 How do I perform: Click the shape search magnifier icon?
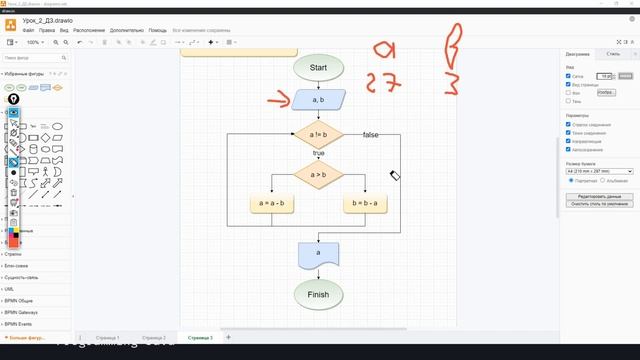pyautogui.click(x=64, y=58)
